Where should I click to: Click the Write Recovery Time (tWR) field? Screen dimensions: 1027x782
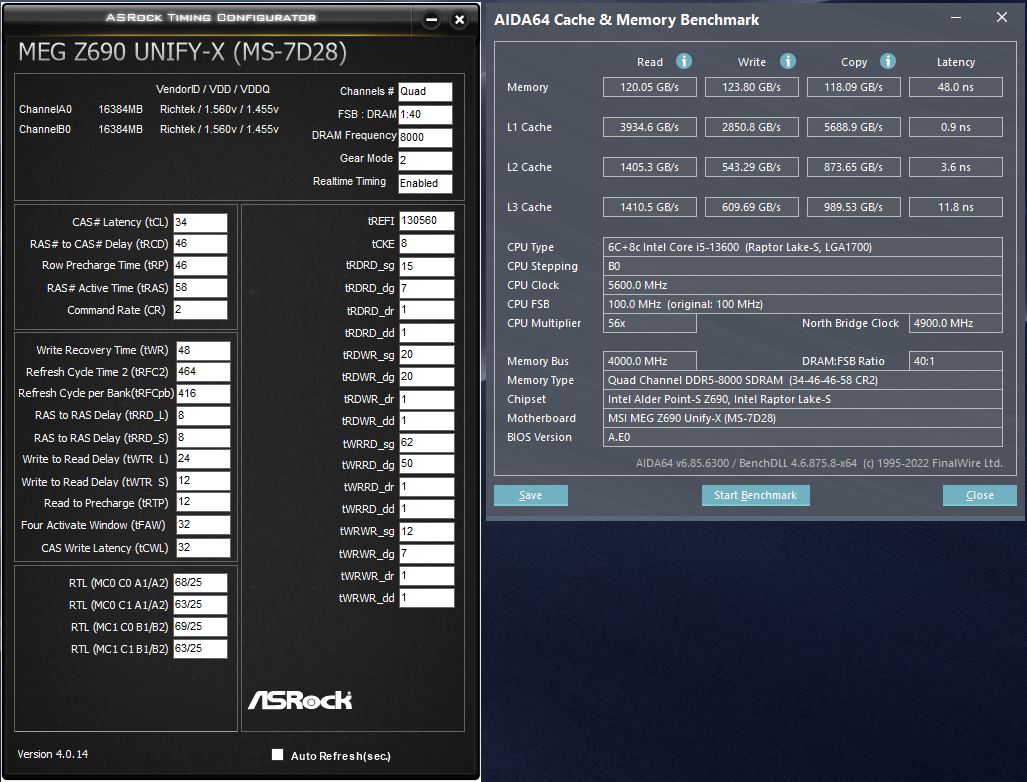203,350
